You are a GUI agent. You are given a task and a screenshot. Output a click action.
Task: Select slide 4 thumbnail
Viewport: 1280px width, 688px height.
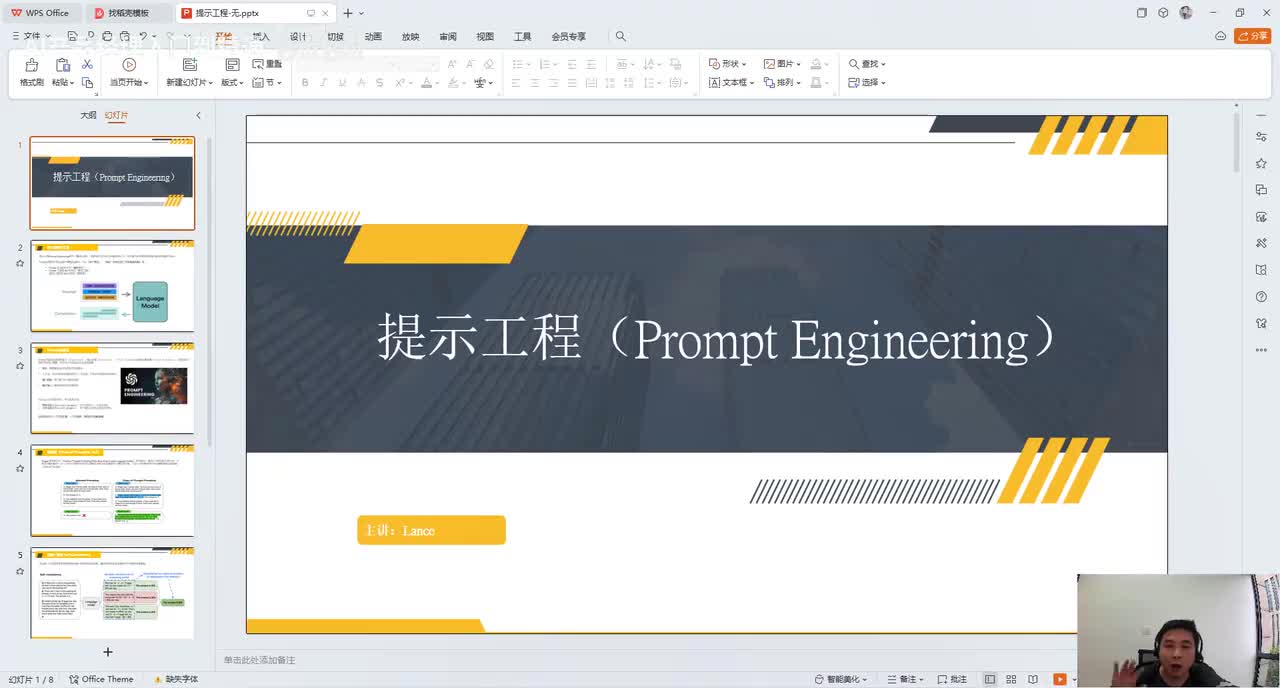tap(113, 491)
